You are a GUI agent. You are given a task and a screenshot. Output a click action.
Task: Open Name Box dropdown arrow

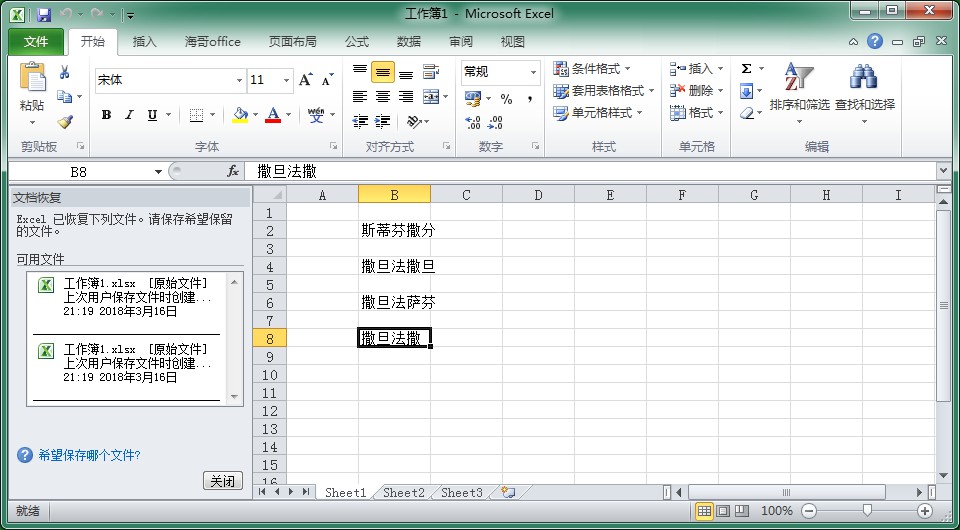click(158, 172)
